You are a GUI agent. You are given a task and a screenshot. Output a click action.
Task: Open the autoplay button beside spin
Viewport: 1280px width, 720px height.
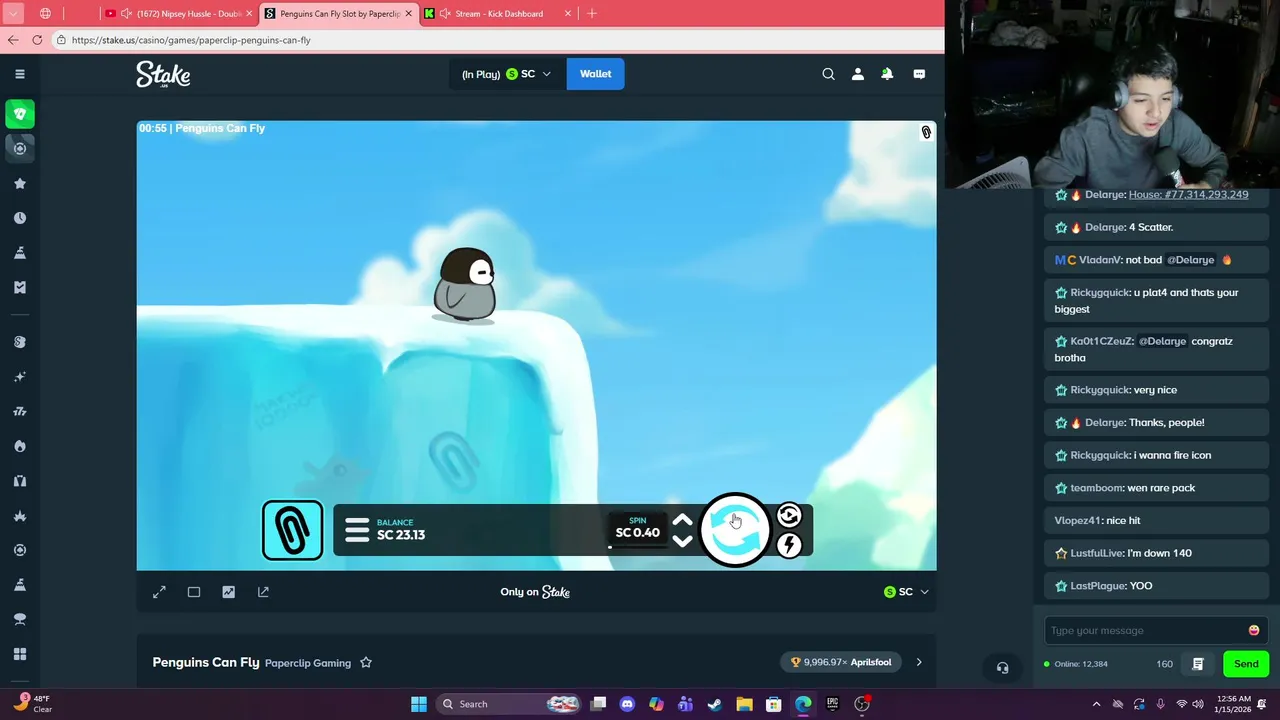click(789, 515)
